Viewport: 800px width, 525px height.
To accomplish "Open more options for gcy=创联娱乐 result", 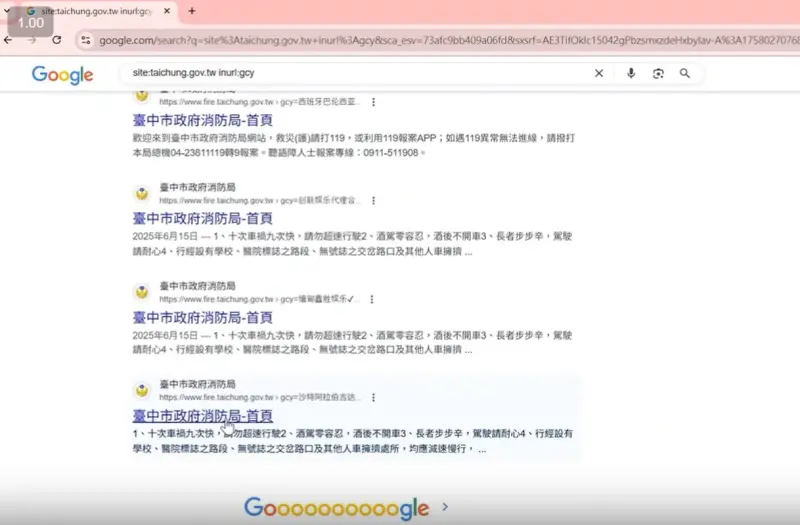I will click(373, 201).
